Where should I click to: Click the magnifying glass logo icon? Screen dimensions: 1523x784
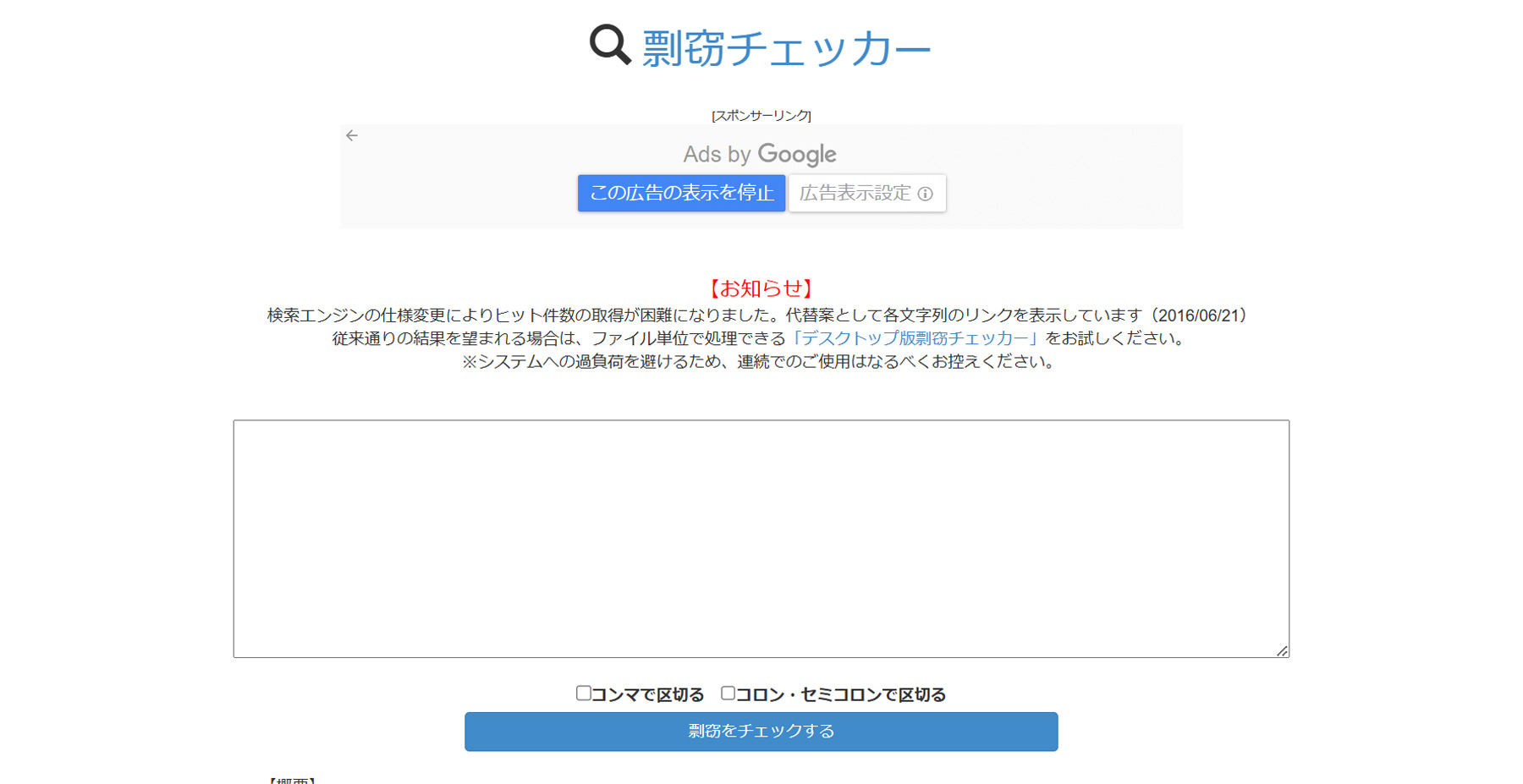[x=610, y=45]
